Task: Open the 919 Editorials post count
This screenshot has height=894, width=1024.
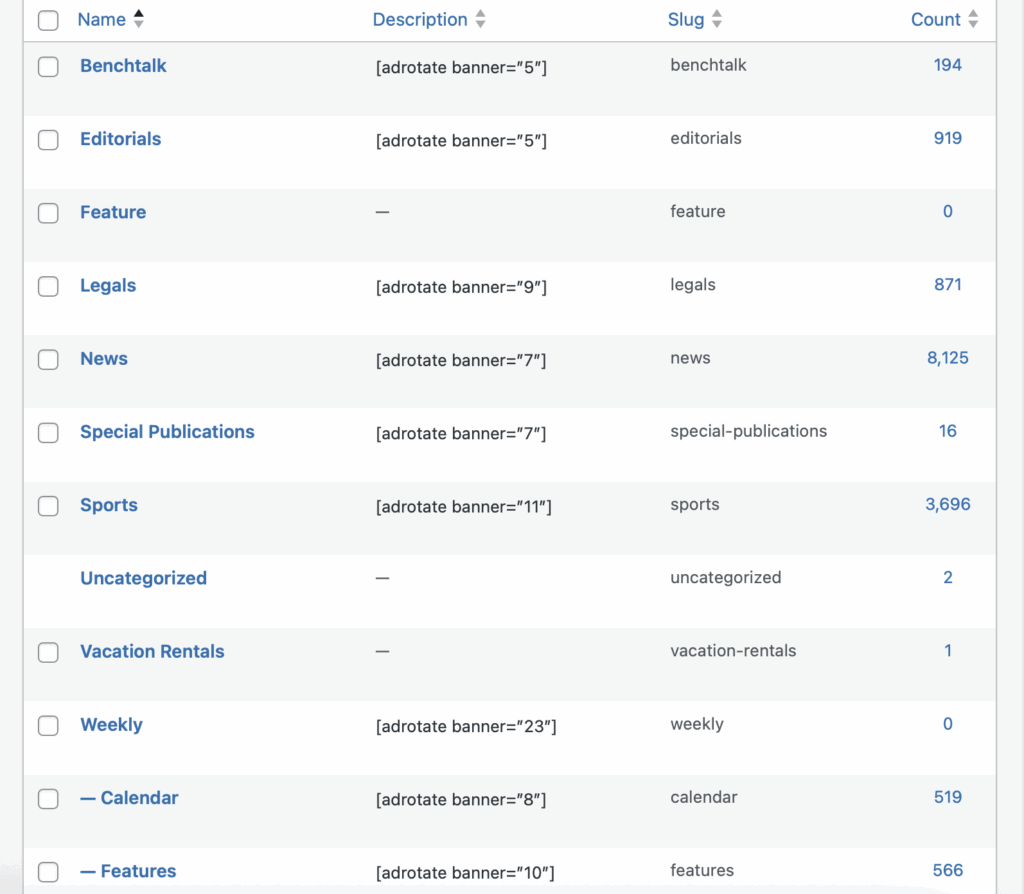Action: click(x=947, y=138)
